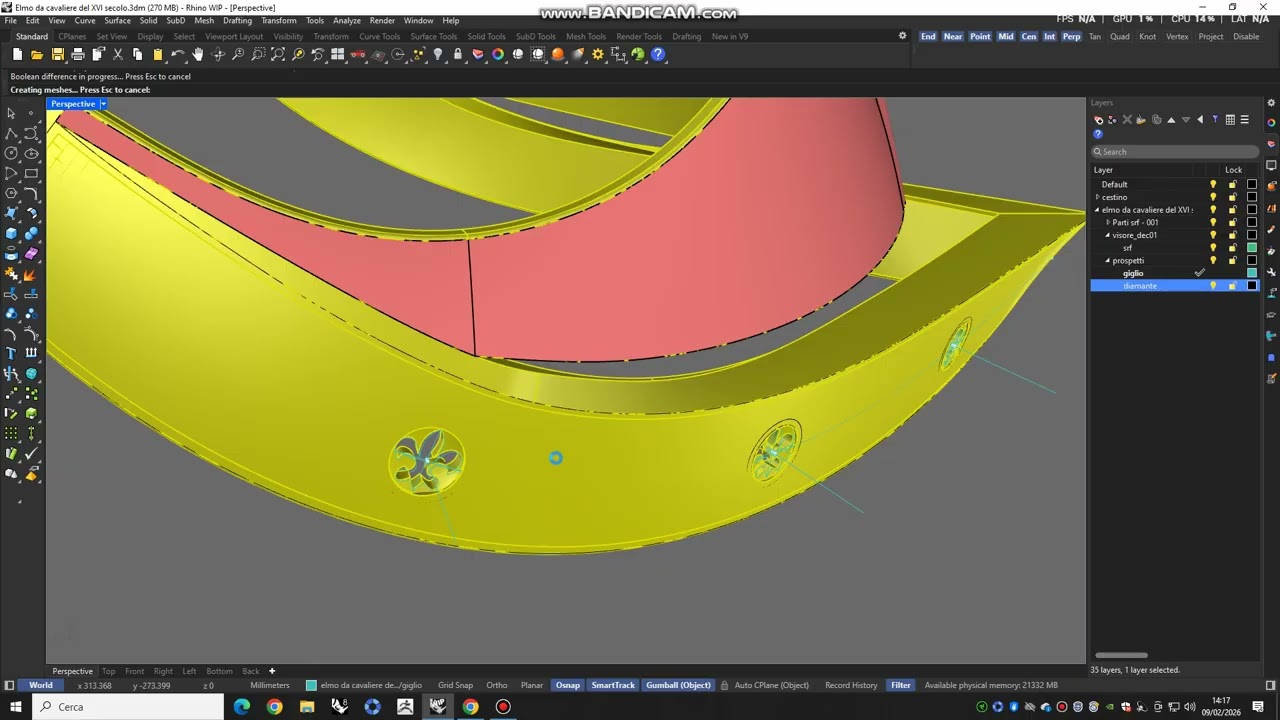Viewport: 1280px width, 720px height.
Task: Toggle the Ortho status bar option
Action: coord(496,685)
